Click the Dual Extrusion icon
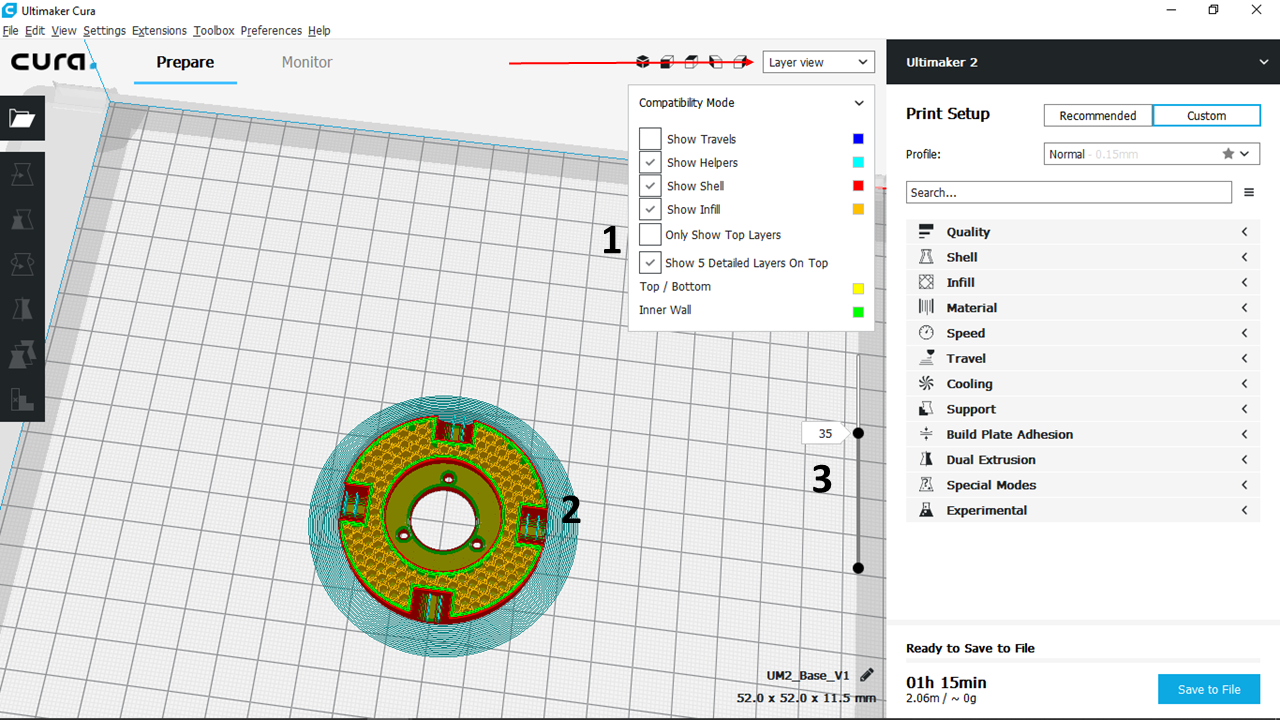The height and width of the screenshot is (720, 1280). [x=926, y=460]
